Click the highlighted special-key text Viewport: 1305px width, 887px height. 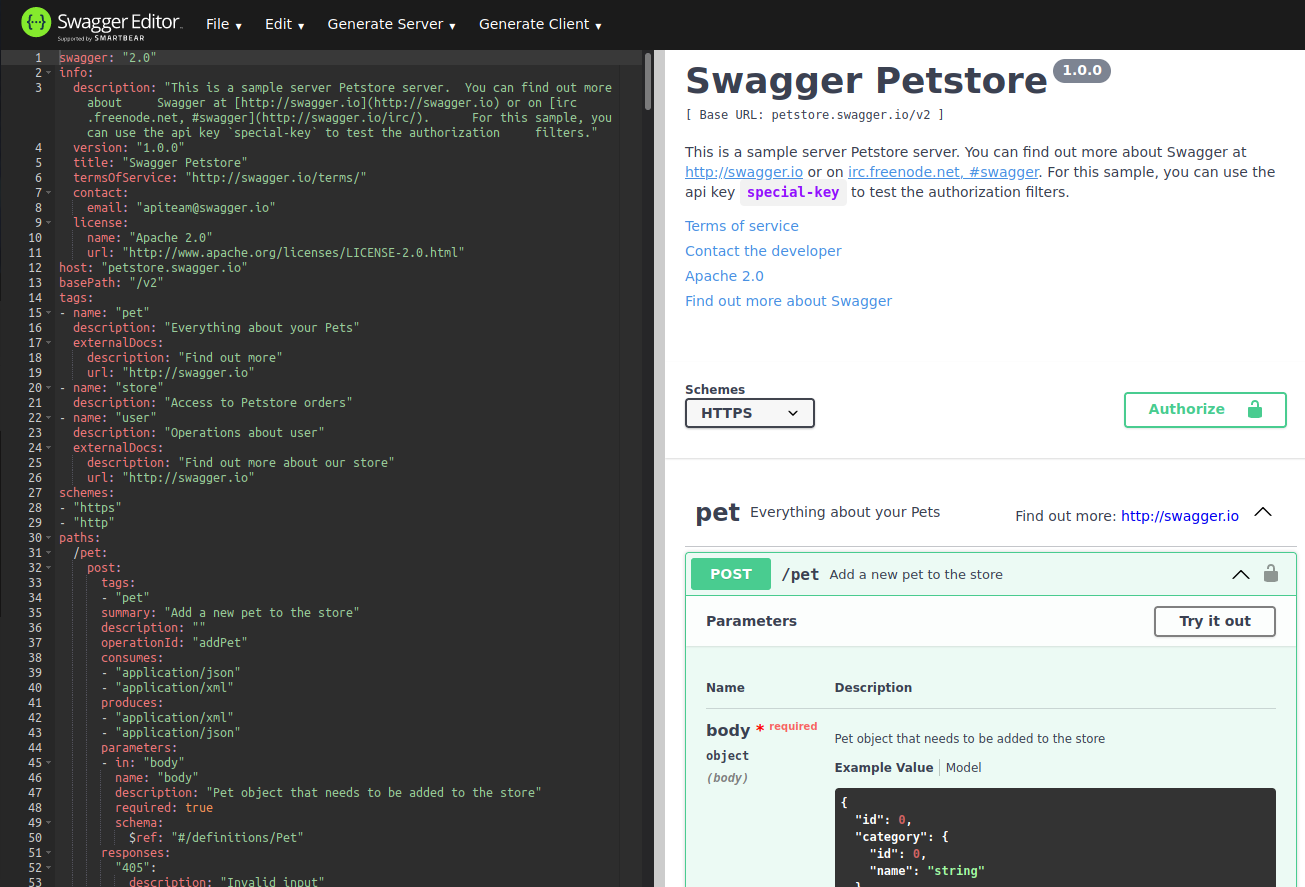(793, 191)
